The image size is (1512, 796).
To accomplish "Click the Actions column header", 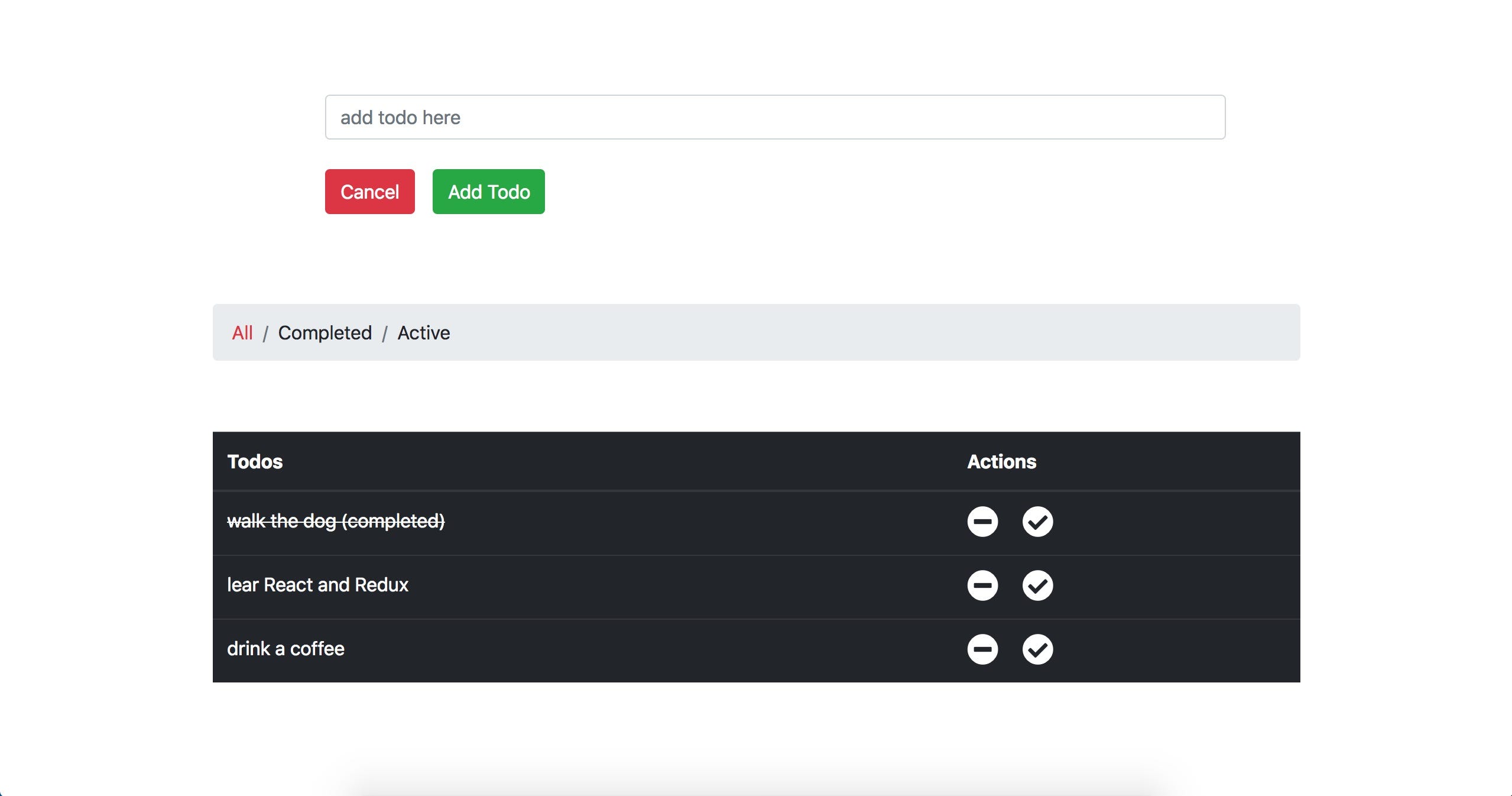I will tap(1001, 461).
